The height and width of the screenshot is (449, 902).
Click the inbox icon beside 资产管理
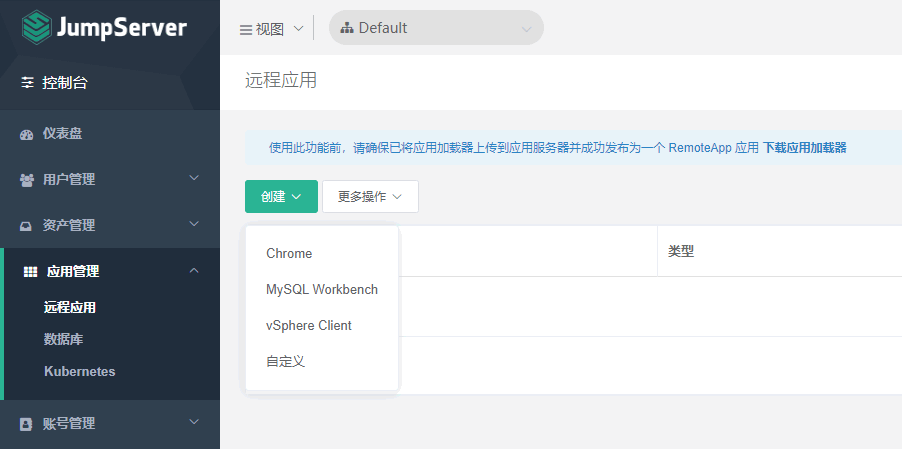[x=26, y=226]
